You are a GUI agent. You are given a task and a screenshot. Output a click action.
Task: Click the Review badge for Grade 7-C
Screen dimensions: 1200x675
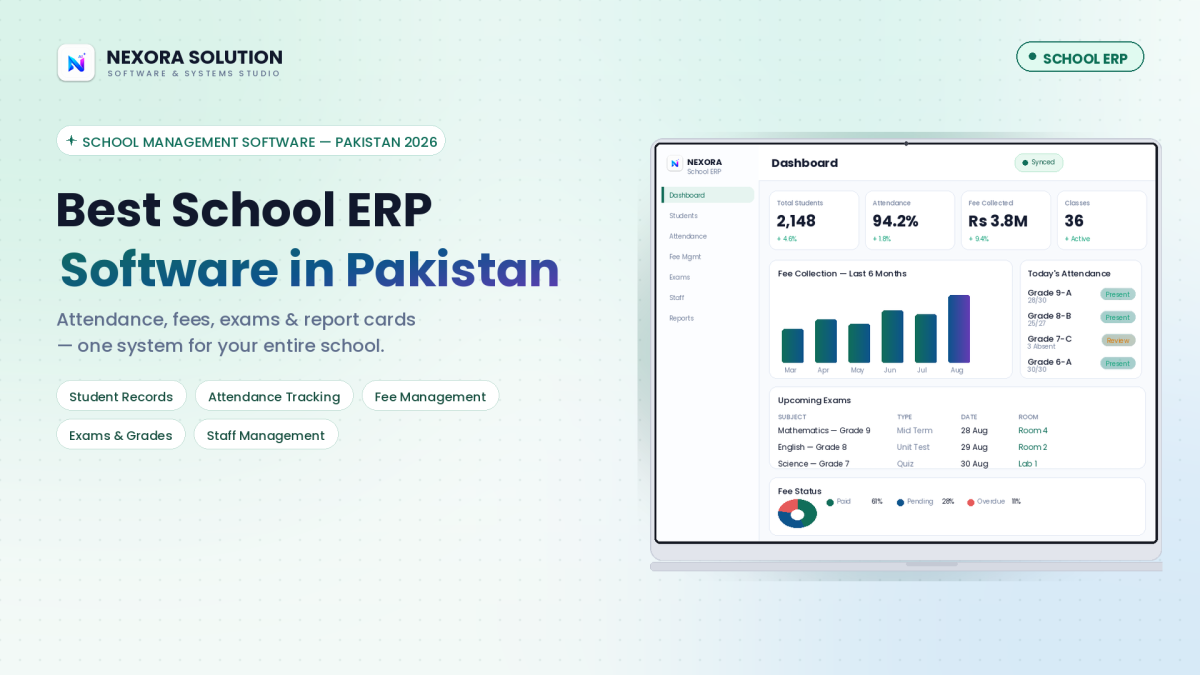tap(1118, 340)
